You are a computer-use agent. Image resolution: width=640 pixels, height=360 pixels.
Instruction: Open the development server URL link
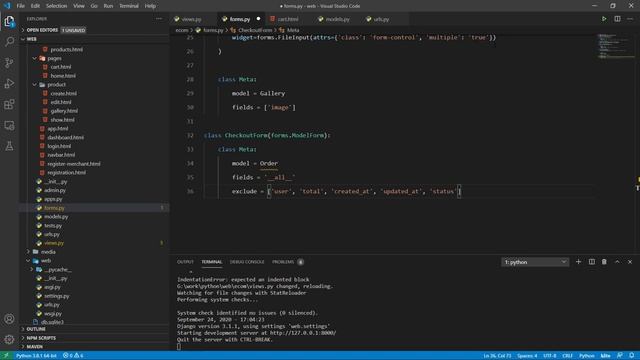click(302, 333)
